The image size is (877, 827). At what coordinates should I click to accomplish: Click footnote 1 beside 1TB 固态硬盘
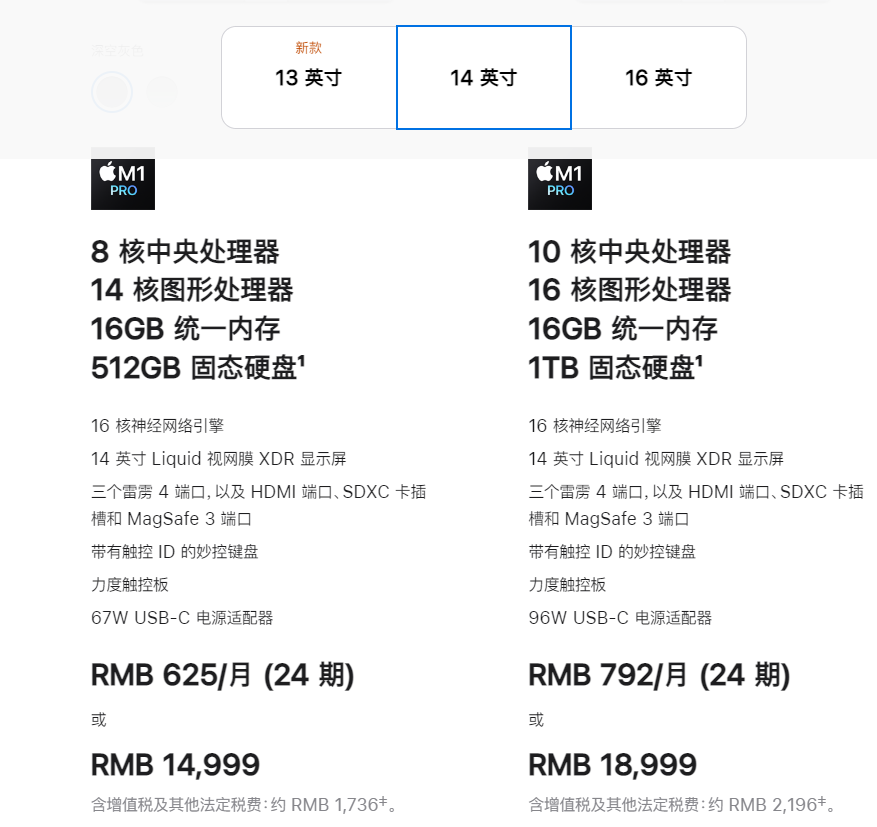(x=699, y=361)
